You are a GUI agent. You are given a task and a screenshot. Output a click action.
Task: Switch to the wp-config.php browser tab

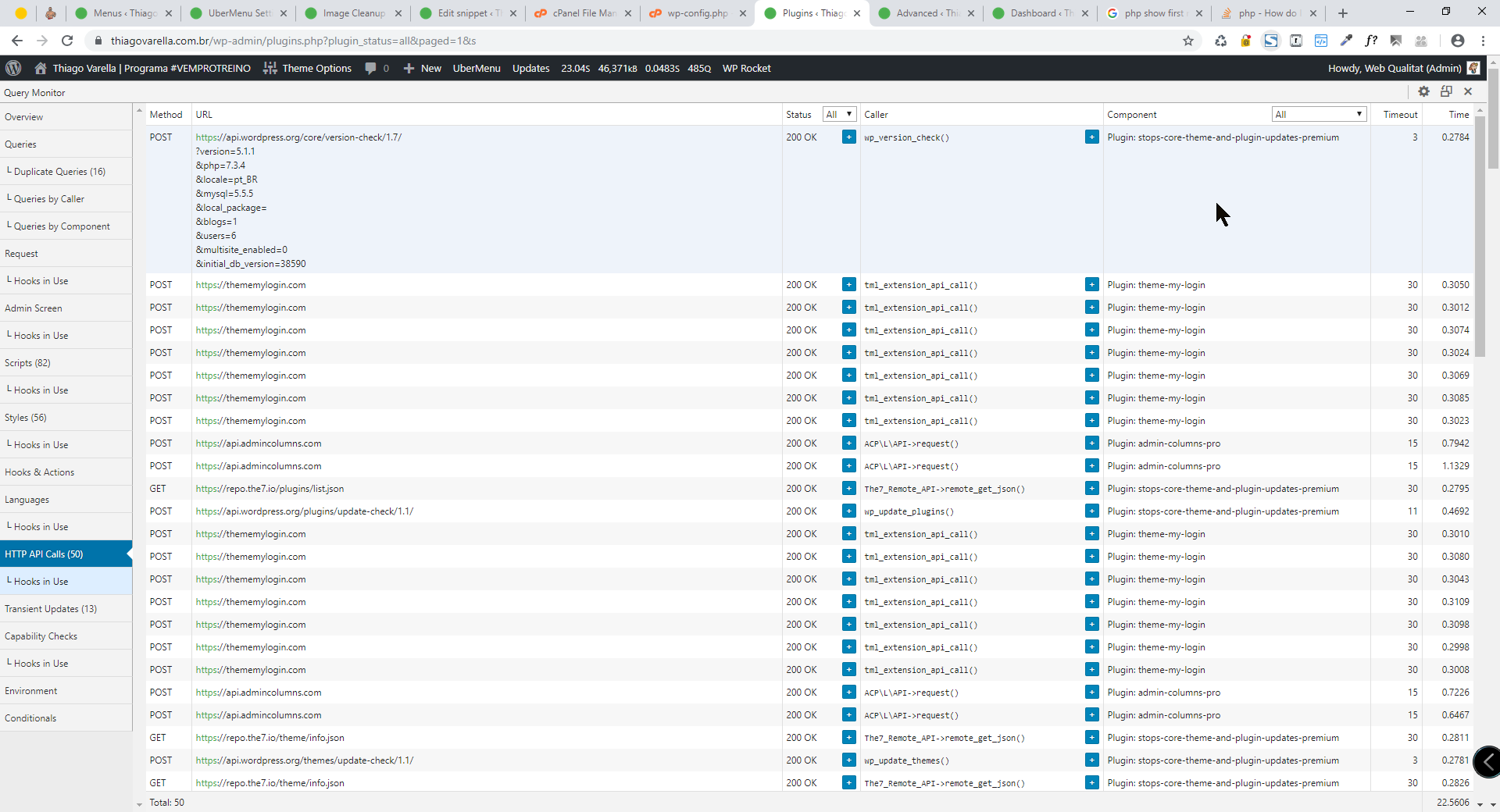697,13
